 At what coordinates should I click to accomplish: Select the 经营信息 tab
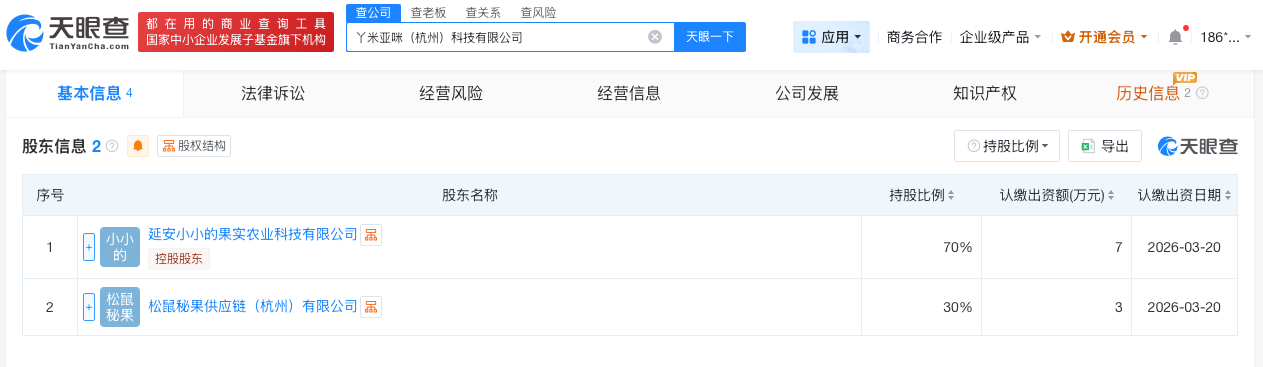pyautogui.click(x=629, y=94)
